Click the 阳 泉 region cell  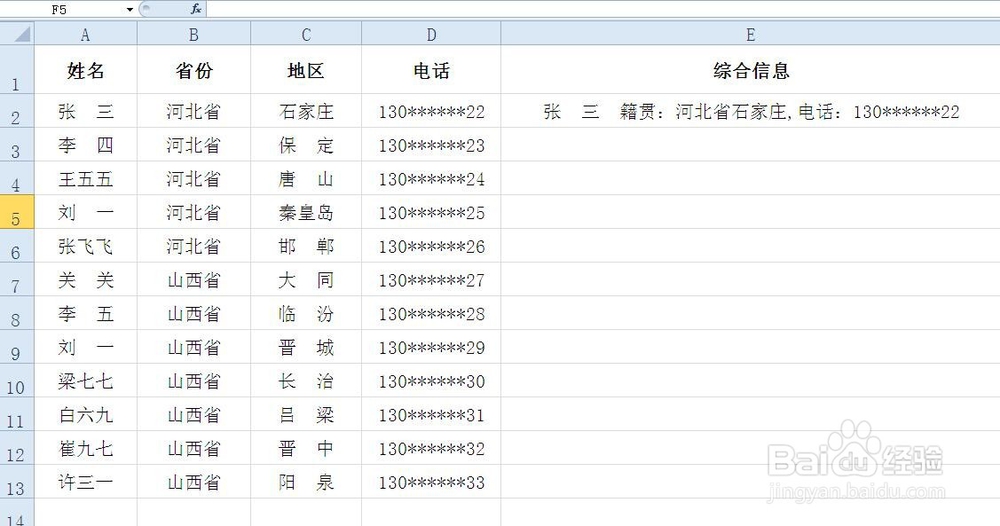tap(306, 482)
